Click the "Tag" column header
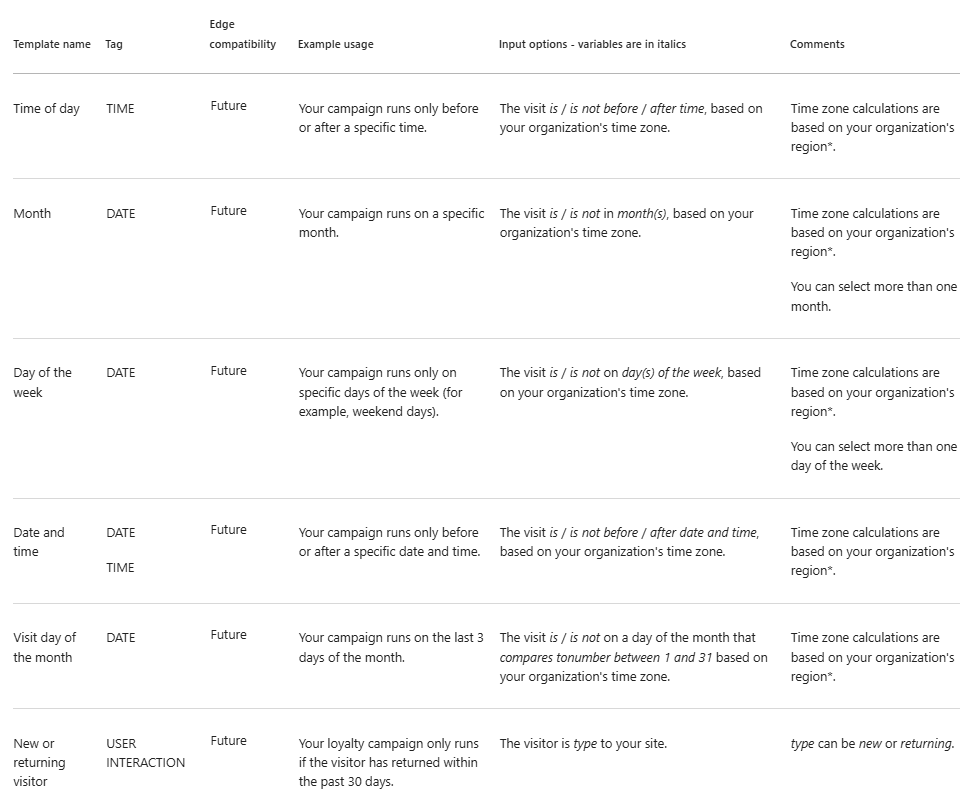 click(114, 44)
